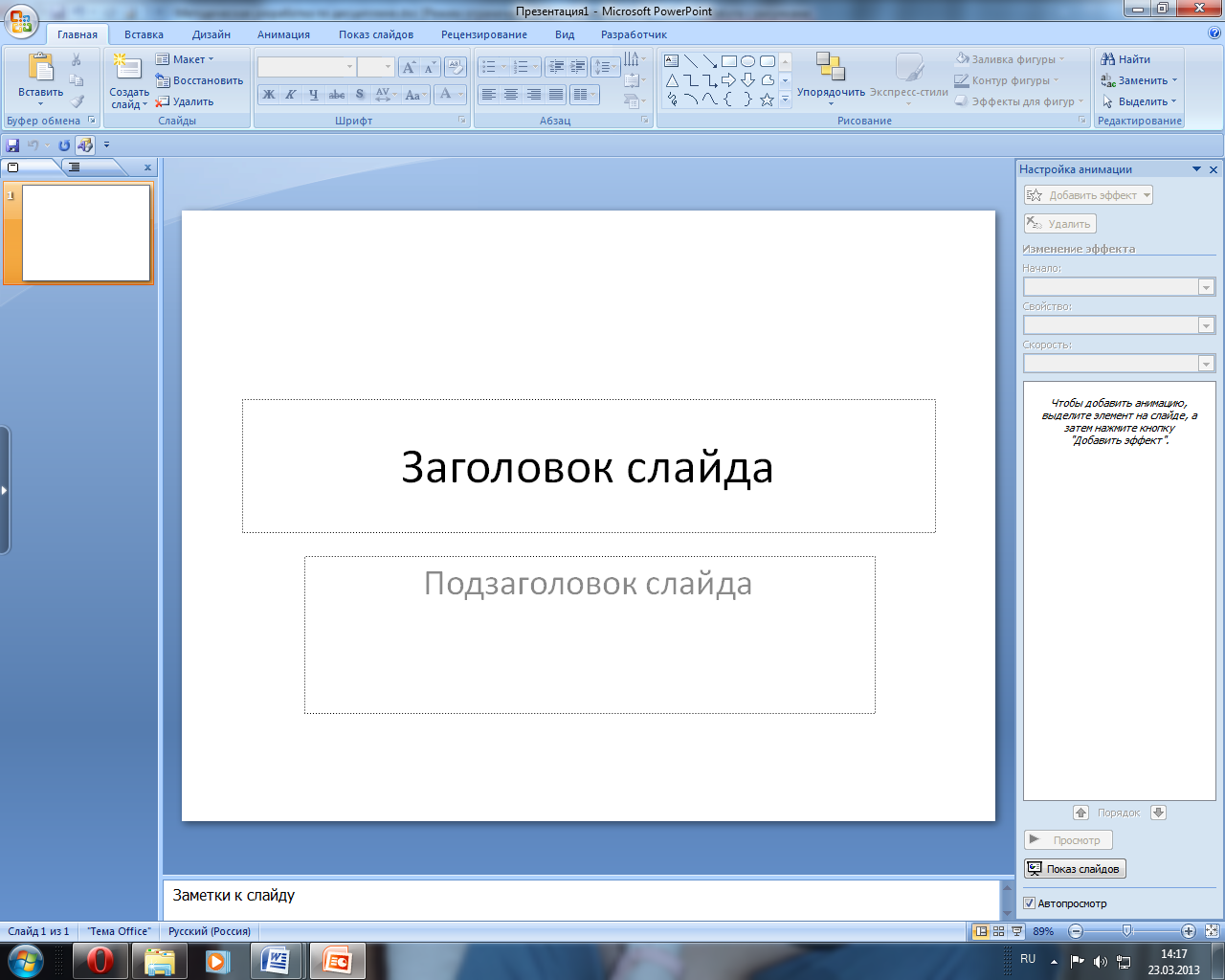Expand the shapes gallery More button

(x=786, y=100)
